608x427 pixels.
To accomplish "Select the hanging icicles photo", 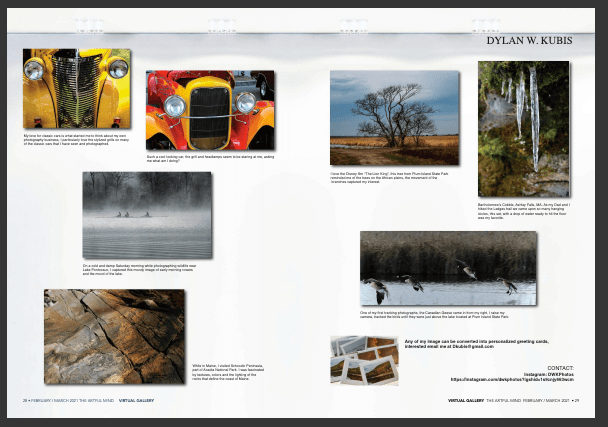I will (x=523, y=130).
